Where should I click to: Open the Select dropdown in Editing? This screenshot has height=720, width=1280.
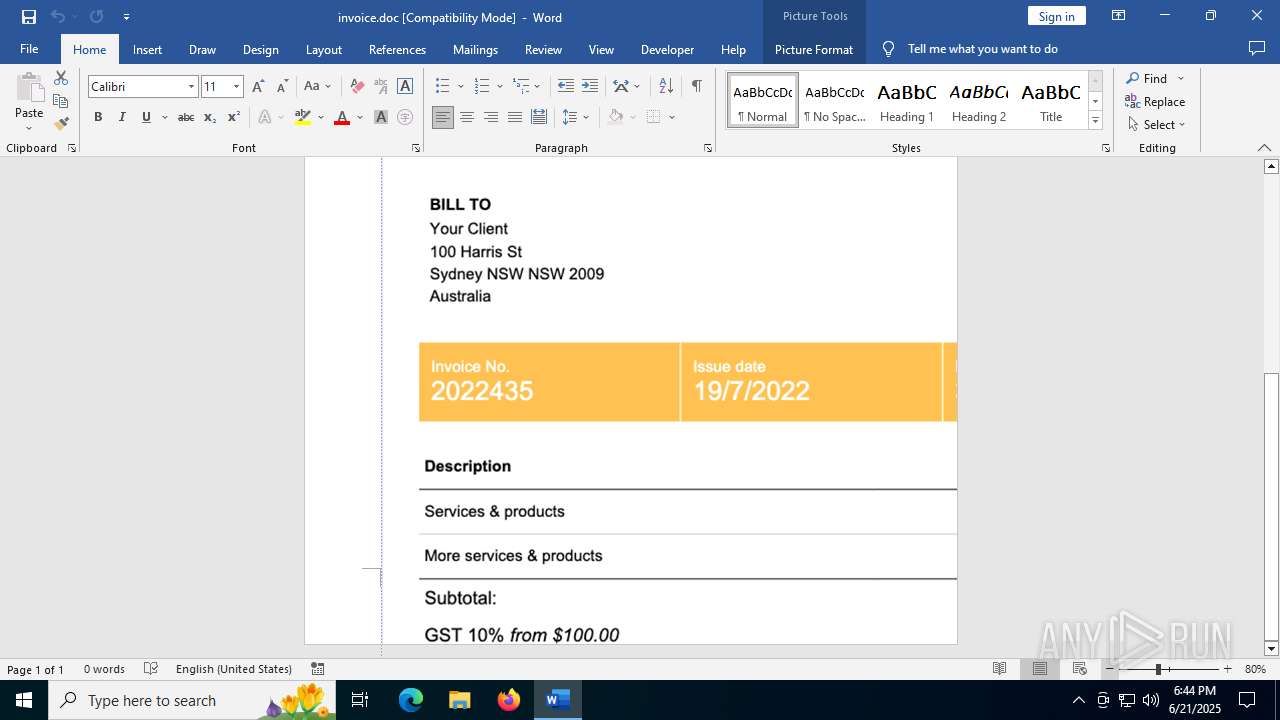point(1156,125)
